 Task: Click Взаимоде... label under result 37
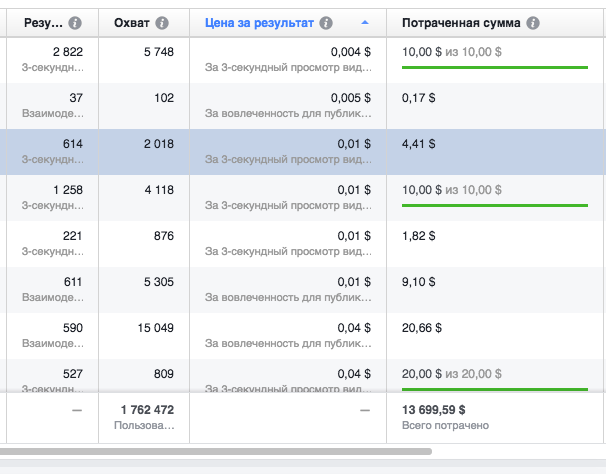tap(53, 114)
